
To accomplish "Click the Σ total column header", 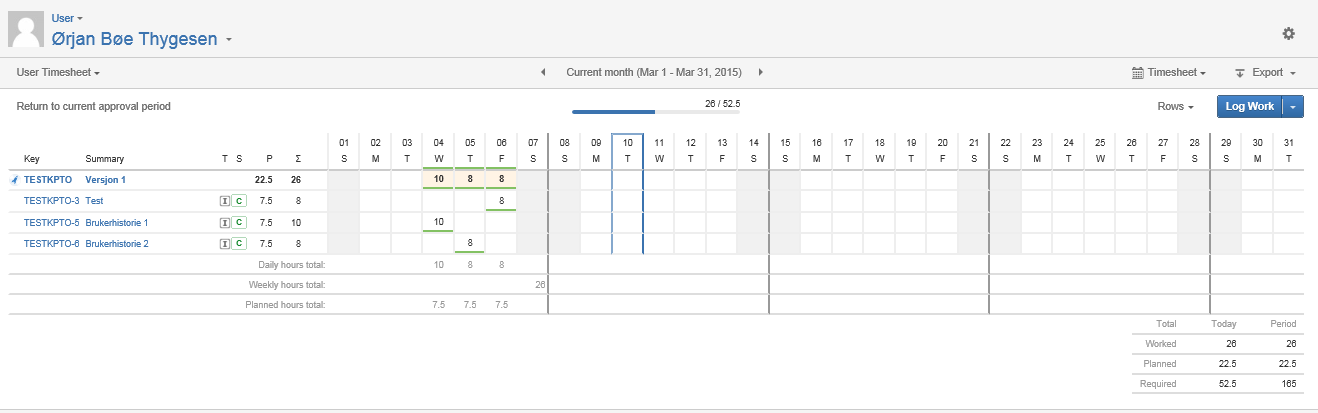I will (x=298, y=159).
